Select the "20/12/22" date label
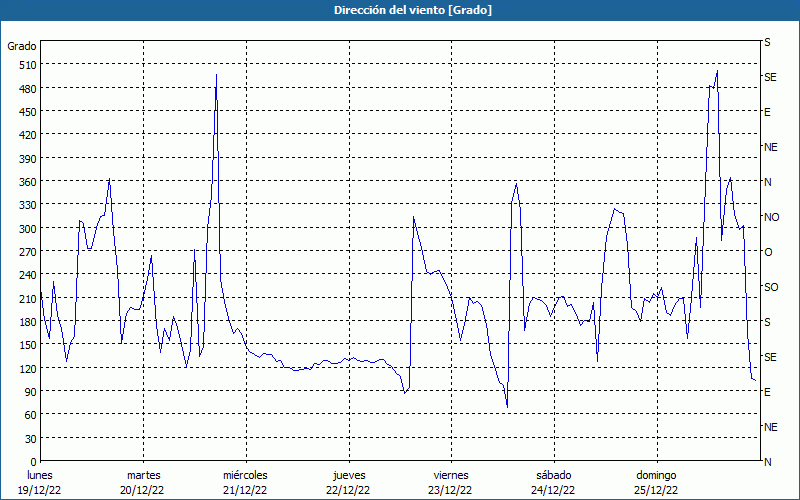This screenshot has width=800, height=500. coord(142,490)
